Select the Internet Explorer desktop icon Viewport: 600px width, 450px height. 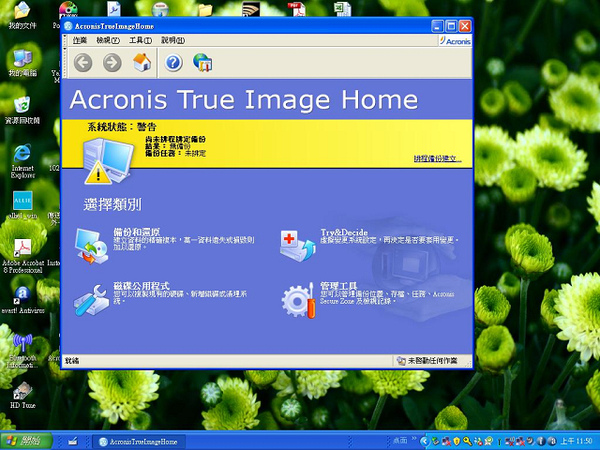[22, 161]
